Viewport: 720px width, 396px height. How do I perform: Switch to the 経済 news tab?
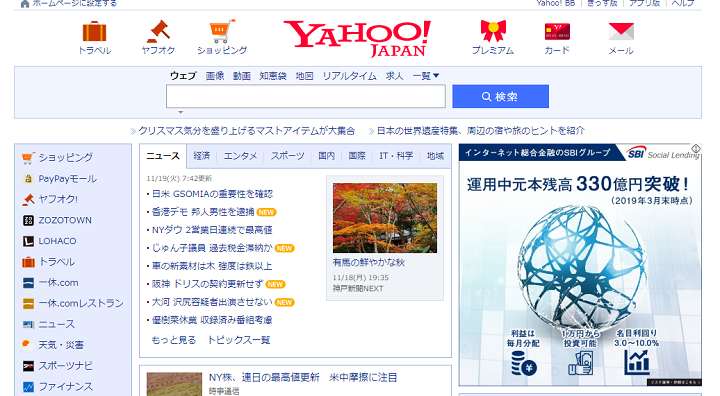202,156
